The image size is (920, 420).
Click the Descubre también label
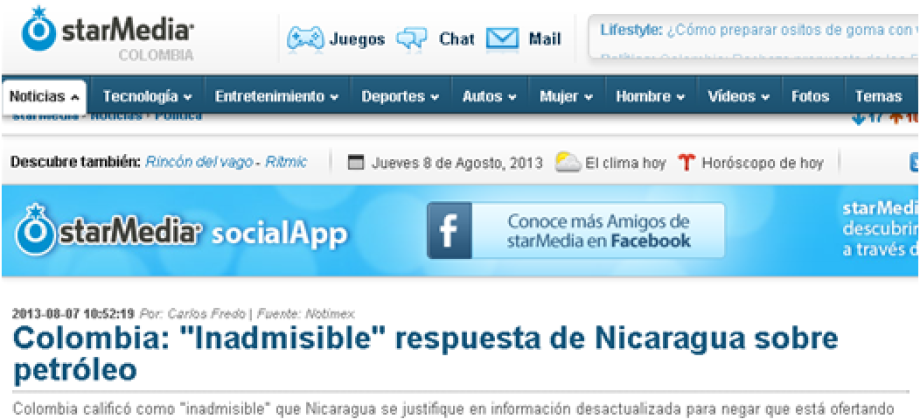click(75, 162)
